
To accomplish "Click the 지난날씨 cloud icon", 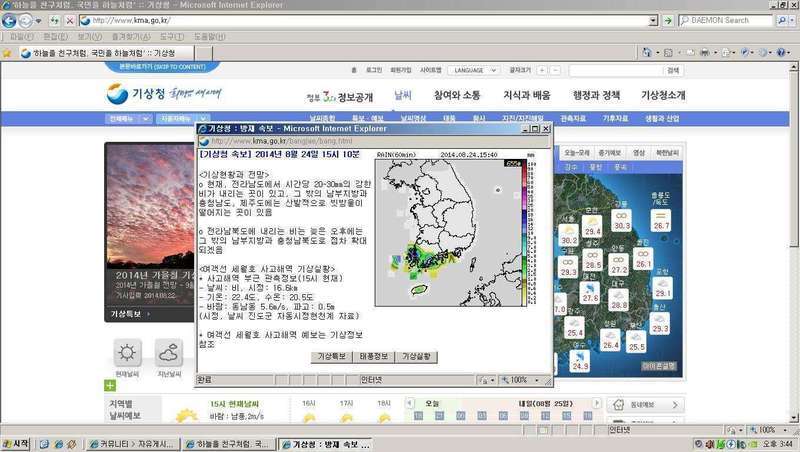I will [169, 353].
